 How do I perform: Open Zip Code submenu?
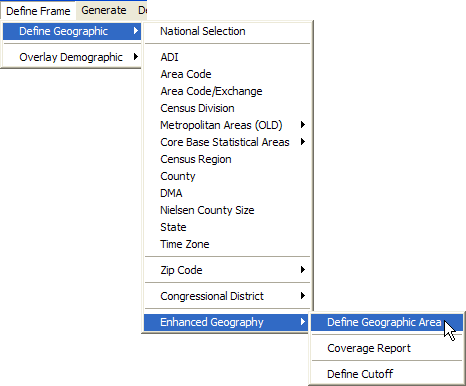click(227, 270)
